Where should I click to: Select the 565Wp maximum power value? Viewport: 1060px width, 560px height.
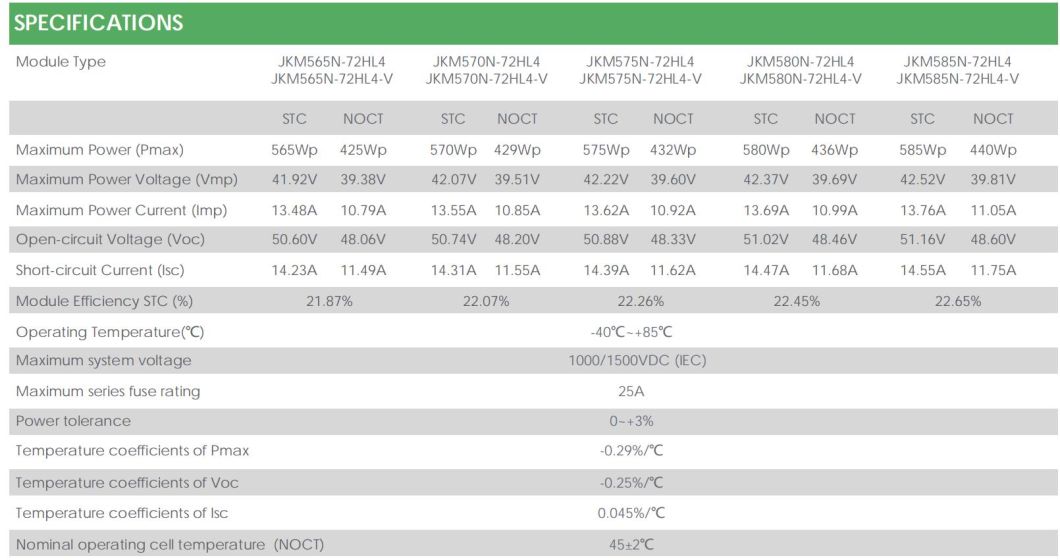pyautogui.click(x=294, y=150)
